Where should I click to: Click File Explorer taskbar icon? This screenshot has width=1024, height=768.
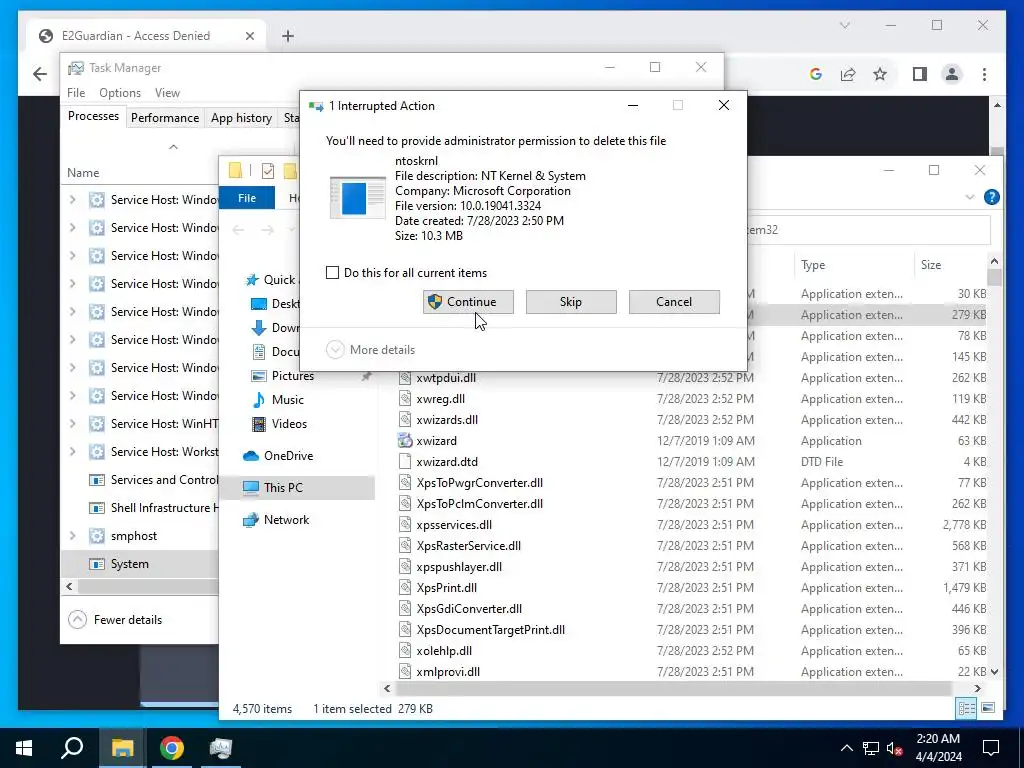122,748
